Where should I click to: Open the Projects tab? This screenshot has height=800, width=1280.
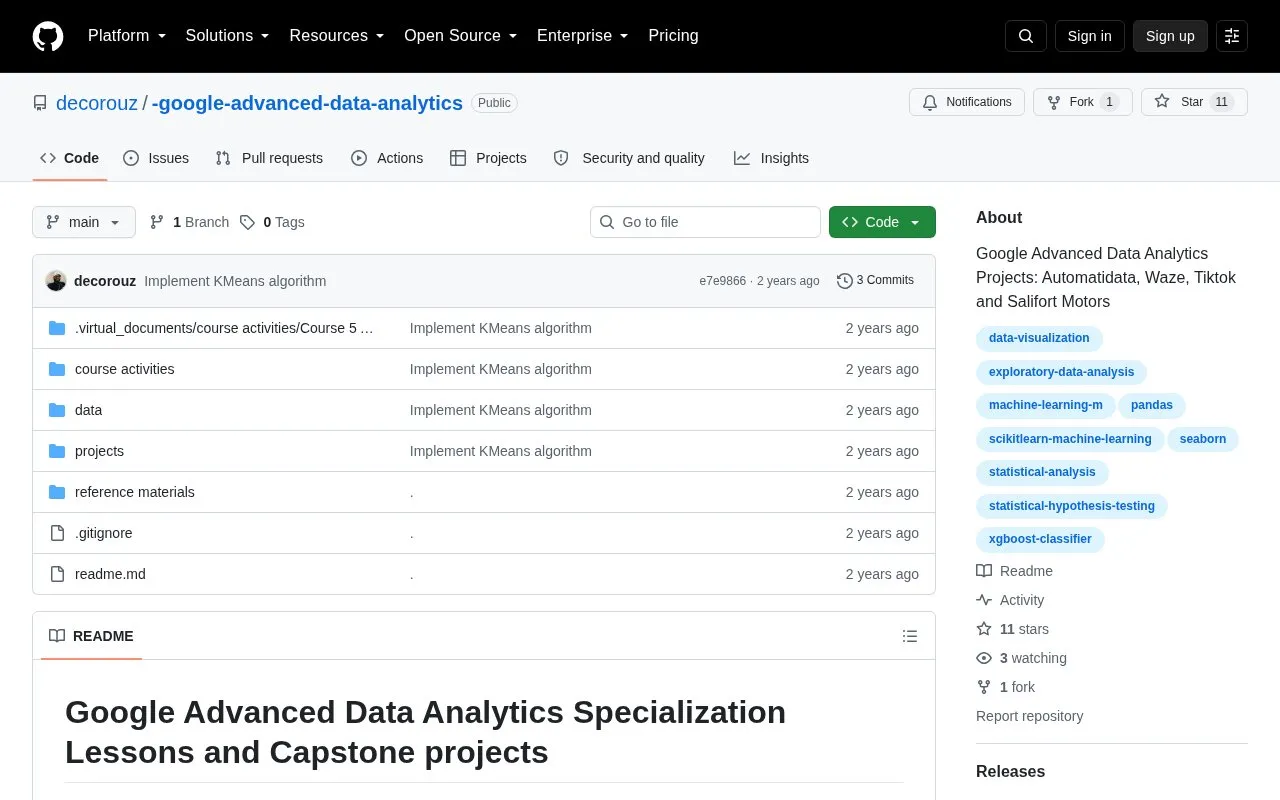click(x=488, y=158)
